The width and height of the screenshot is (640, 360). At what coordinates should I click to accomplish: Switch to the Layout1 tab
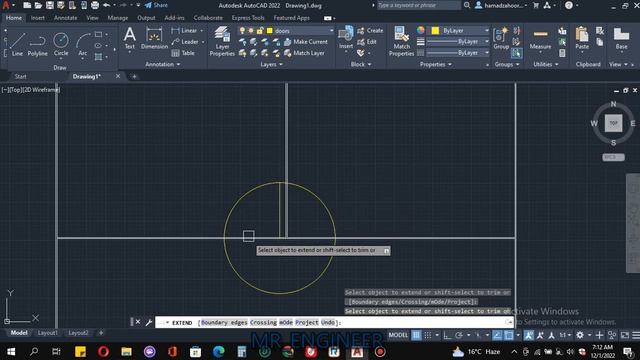(x=47, y=333)
